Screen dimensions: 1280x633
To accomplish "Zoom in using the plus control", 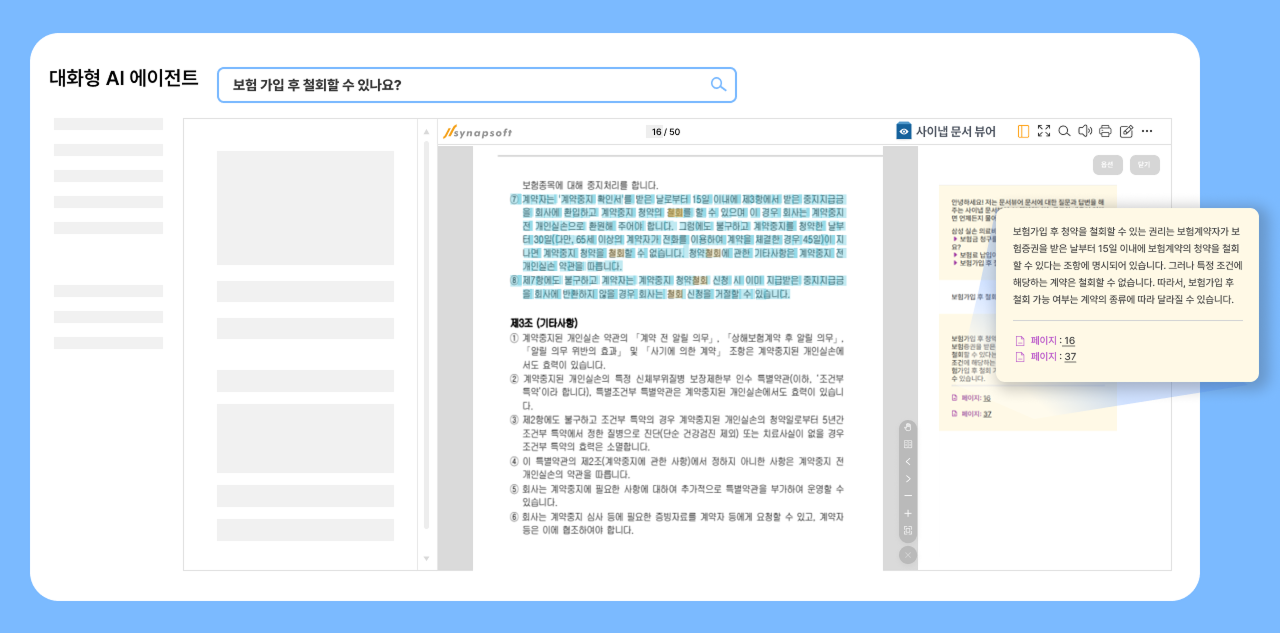I will pos(908,512).
